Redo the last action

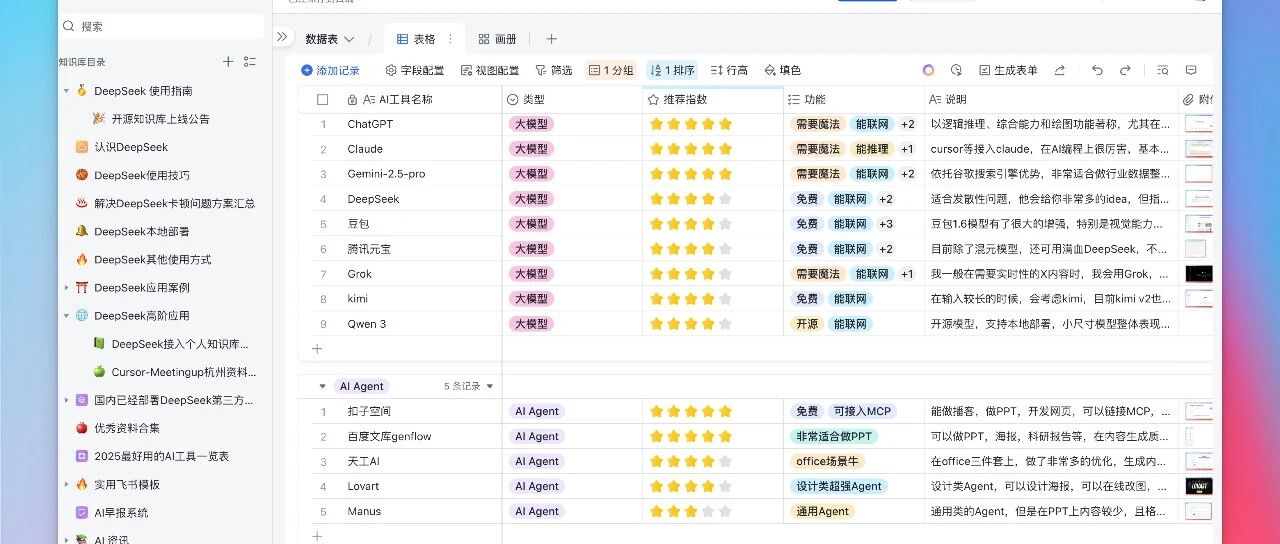tap(1125, 70)
